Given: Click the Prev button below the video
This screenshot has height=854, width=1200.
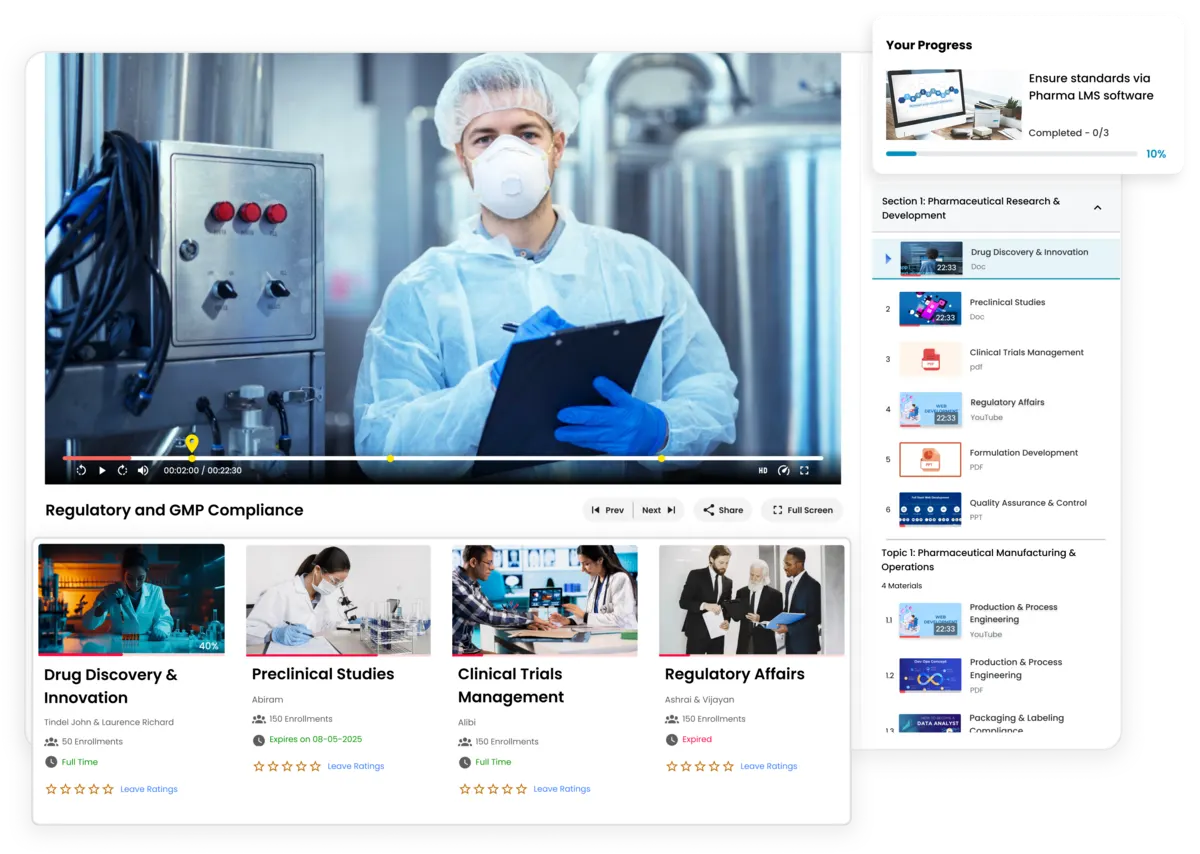Looking at the screenshot, I should (x=608, y=510).
